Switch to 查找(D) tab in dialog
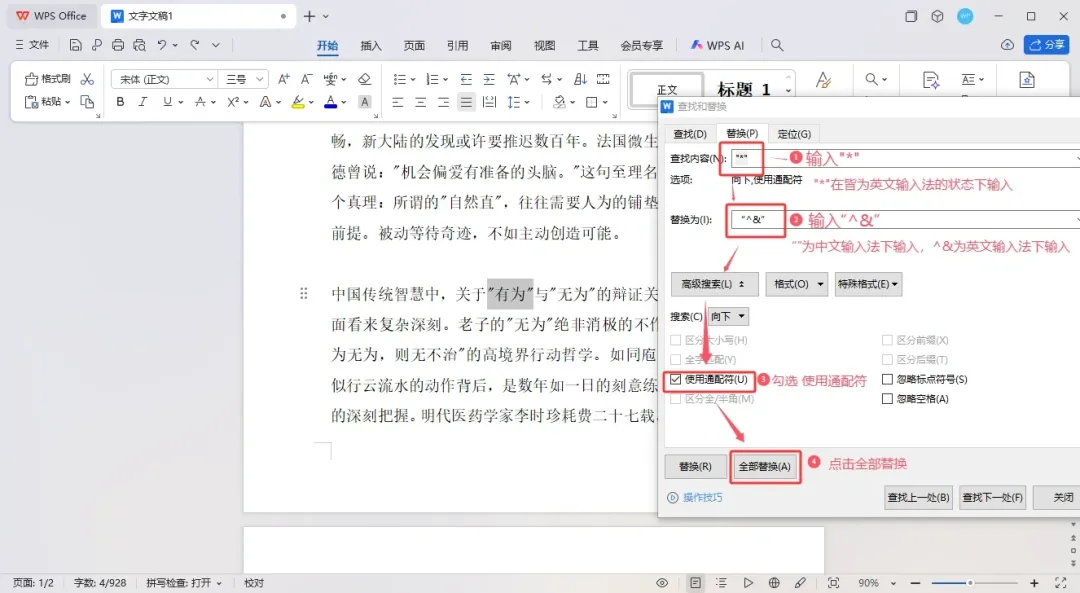The width and height of the screenshot is (1080, 593). (x=689, y=134)
